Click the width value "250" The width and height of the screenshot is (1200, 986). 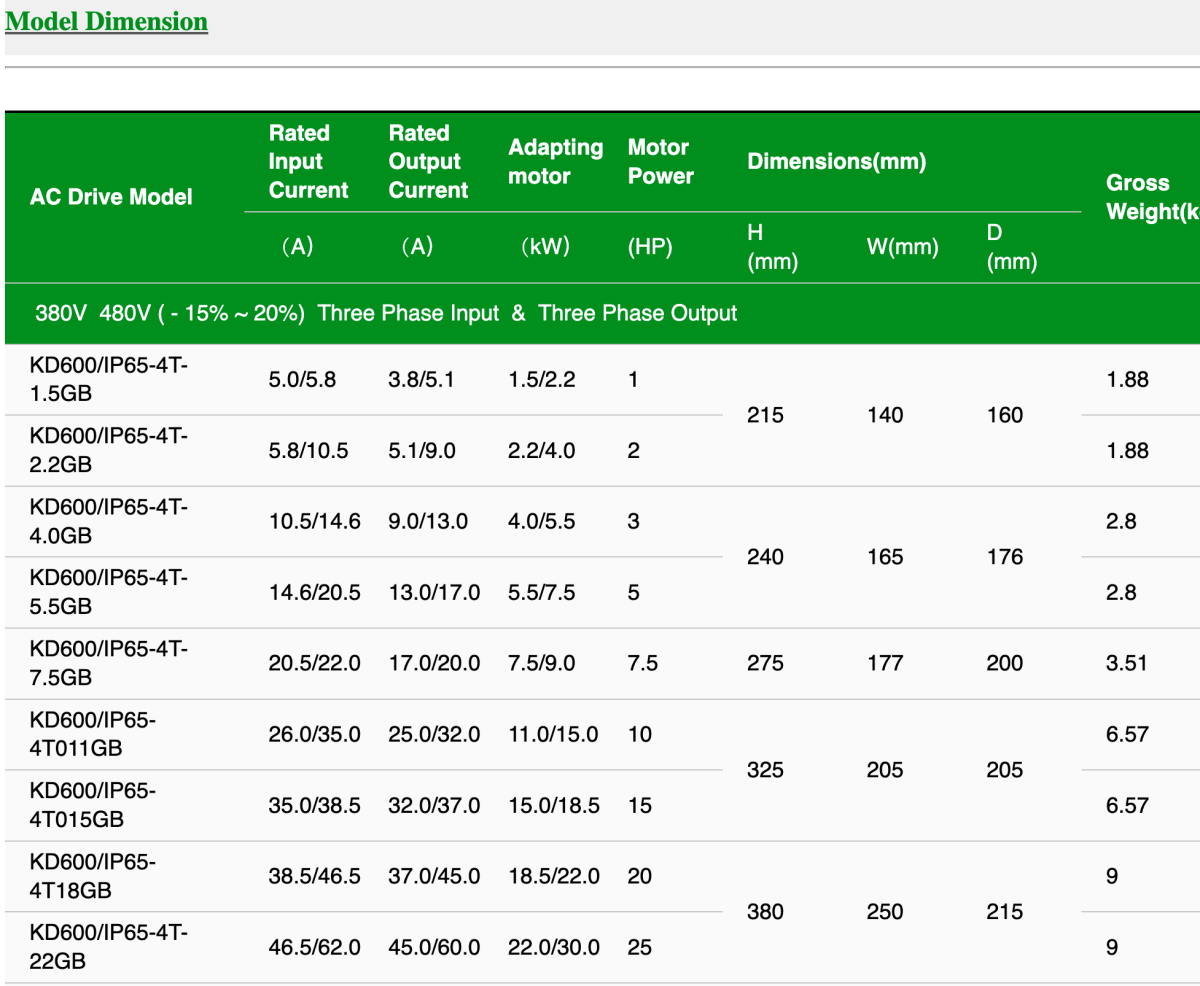click(885, 912)
